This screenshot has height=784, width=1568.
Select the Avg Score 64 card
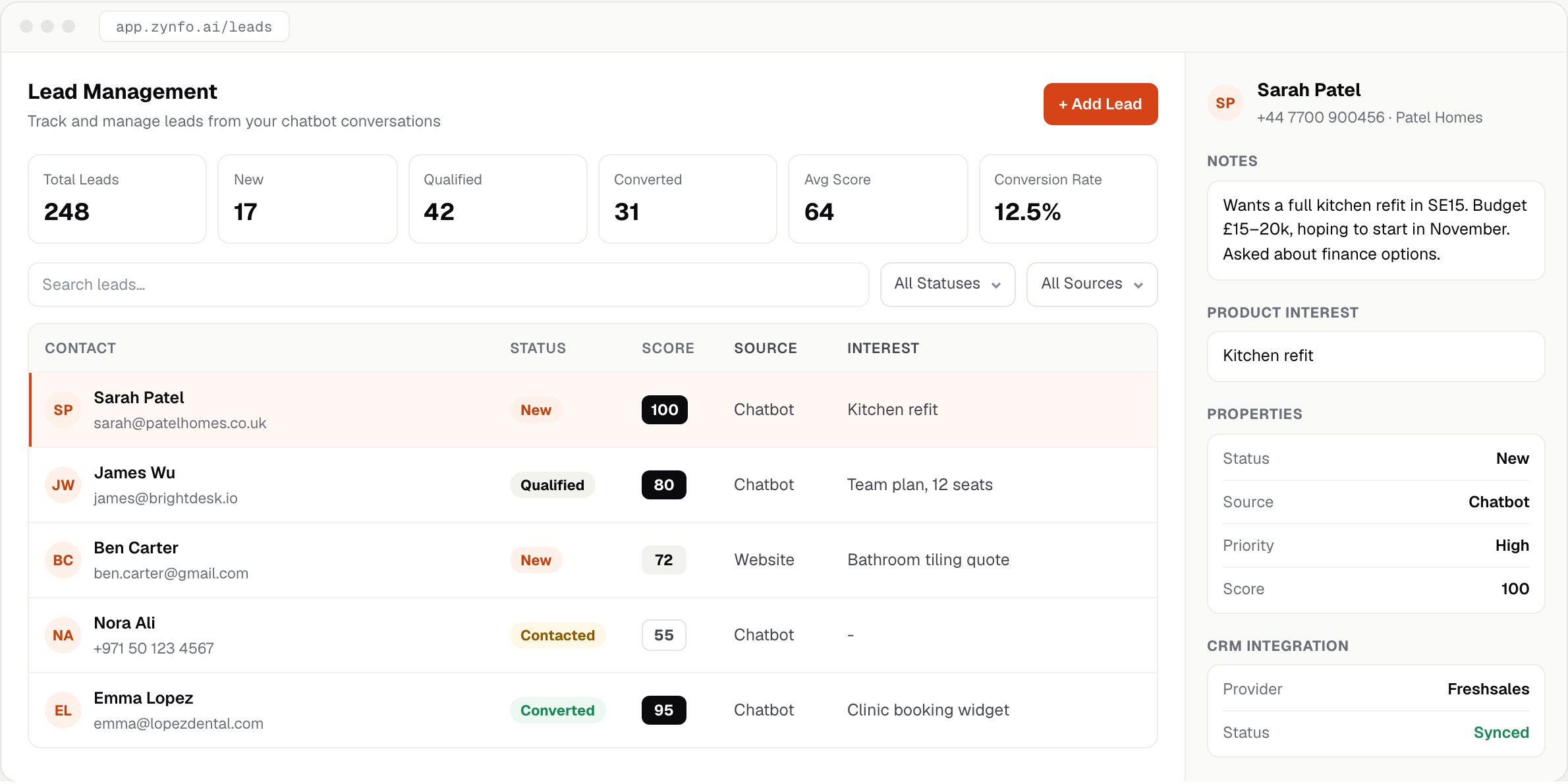point(878,199)
